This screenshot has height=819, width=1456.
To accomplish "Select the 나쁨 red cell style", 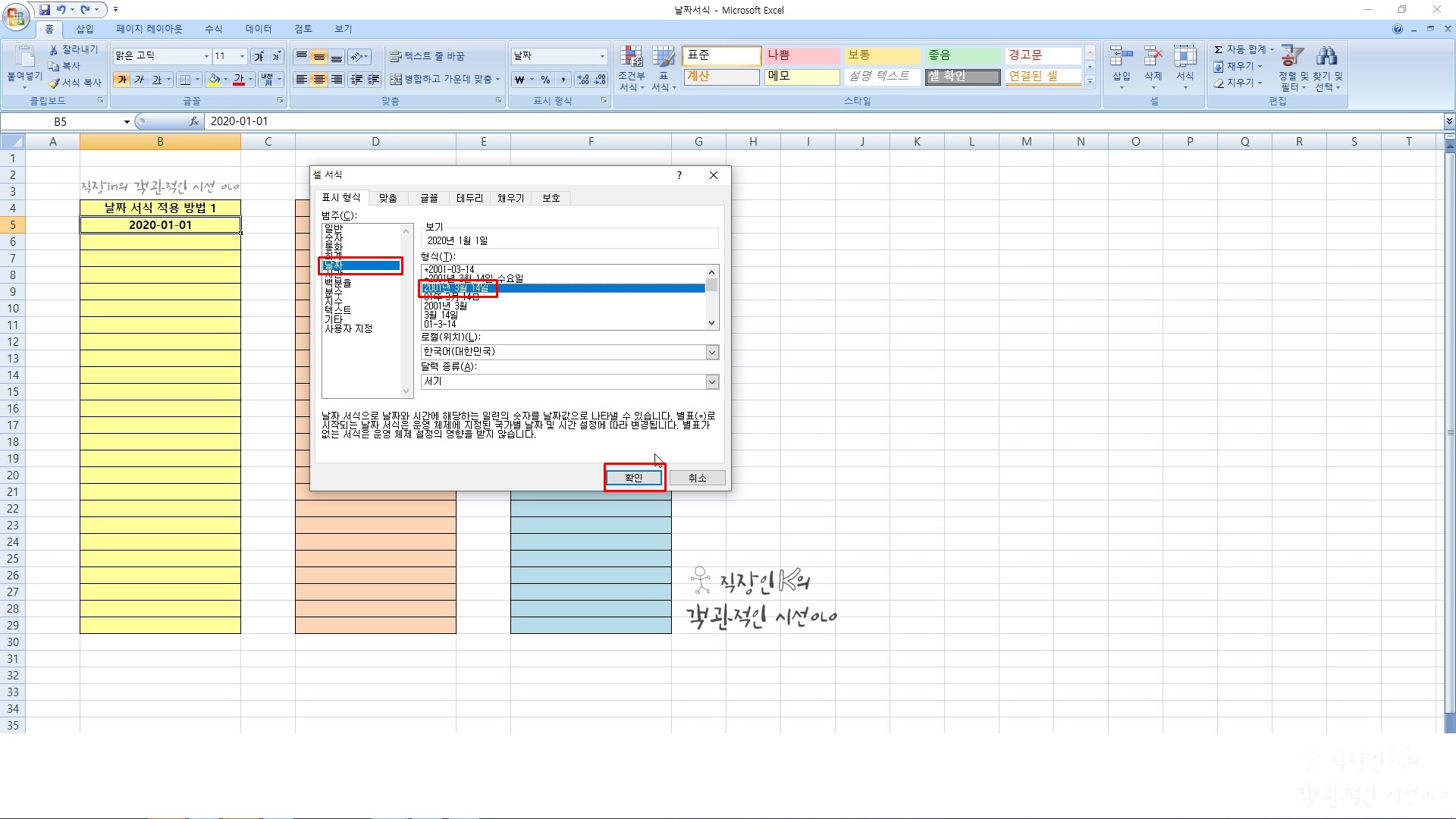I will (801, 55).
